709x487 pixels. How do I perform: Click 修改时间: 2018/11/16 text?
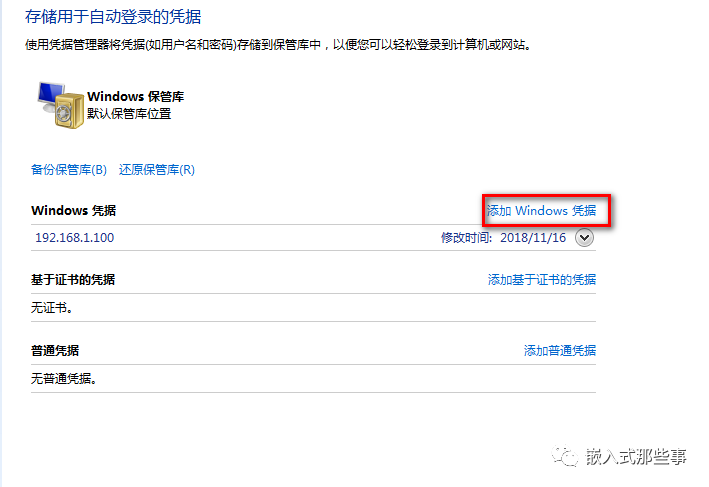point(503,238)
